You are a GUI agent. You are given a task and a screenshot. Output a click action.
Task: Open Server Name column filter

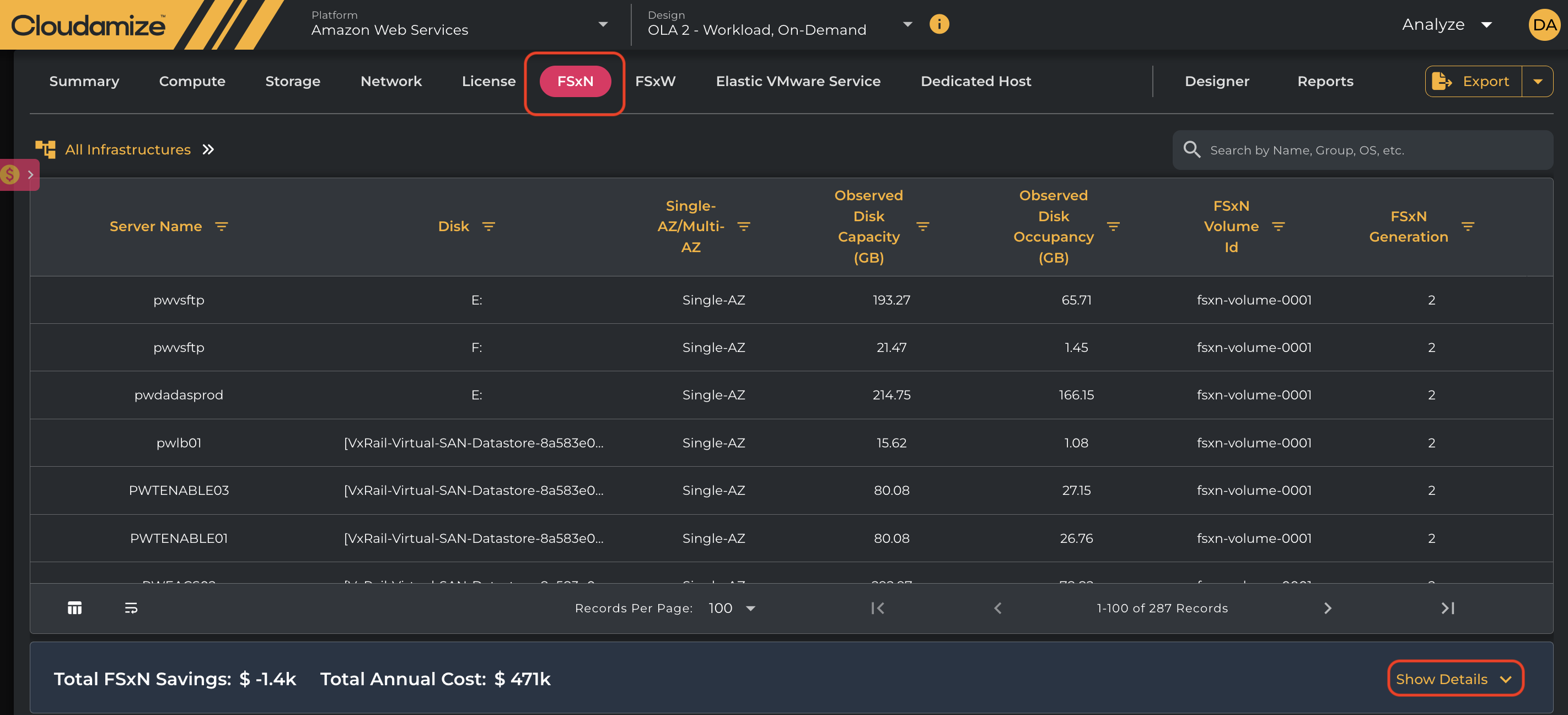click(x=222, y=227)
